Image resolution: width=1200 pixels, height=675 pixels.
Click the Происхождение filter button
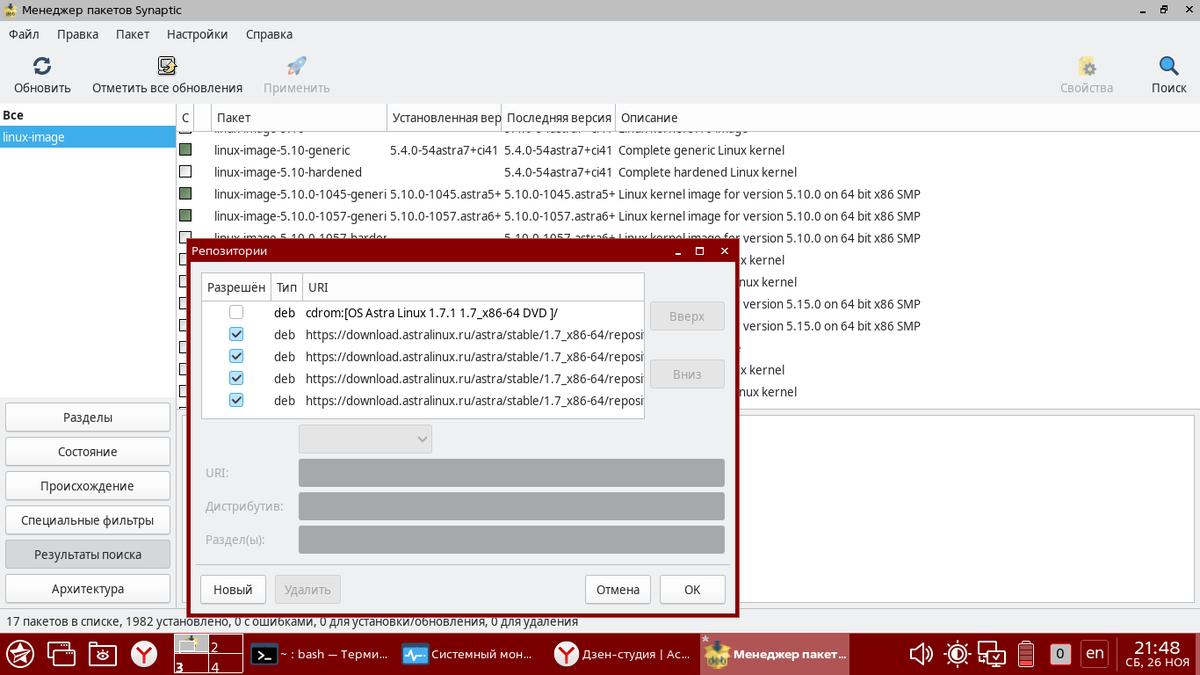coord(88,486)
